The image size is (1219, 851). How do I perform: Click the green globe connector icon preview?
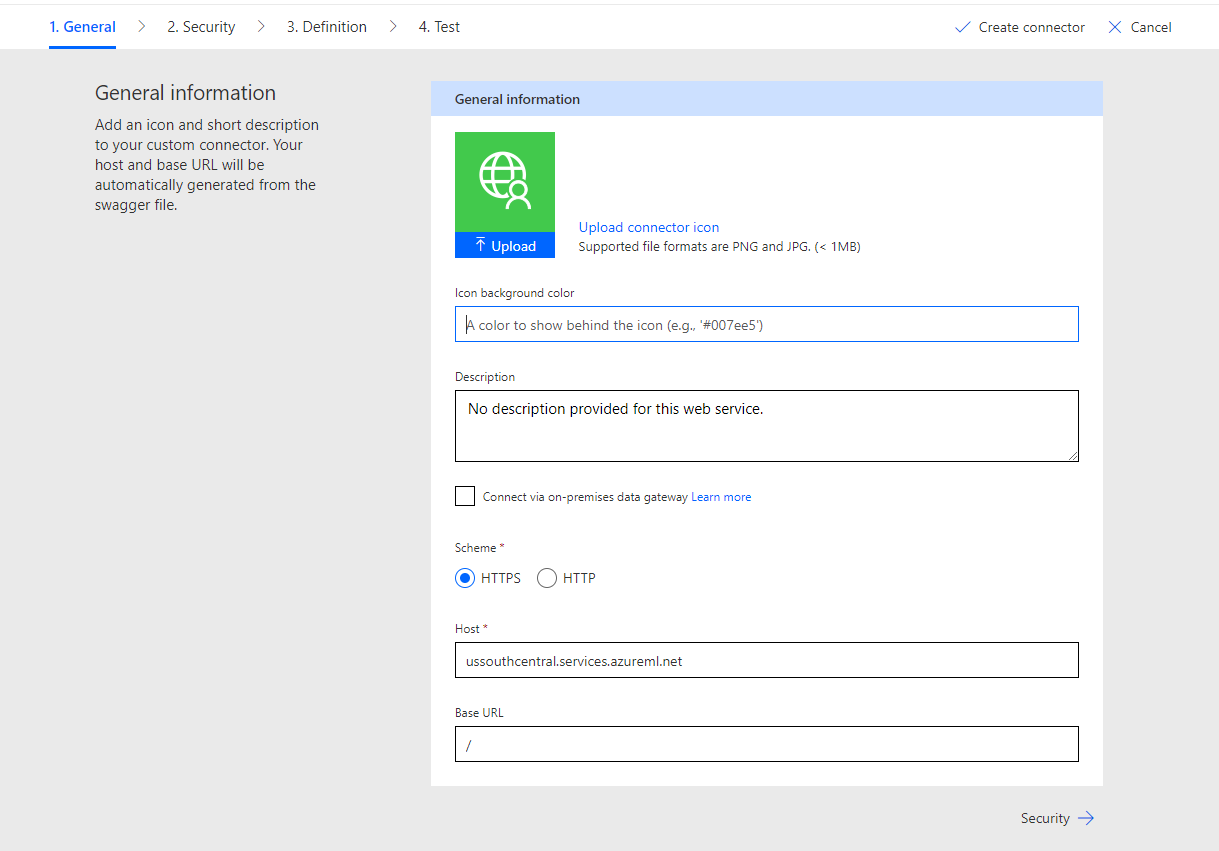(504, 181)
